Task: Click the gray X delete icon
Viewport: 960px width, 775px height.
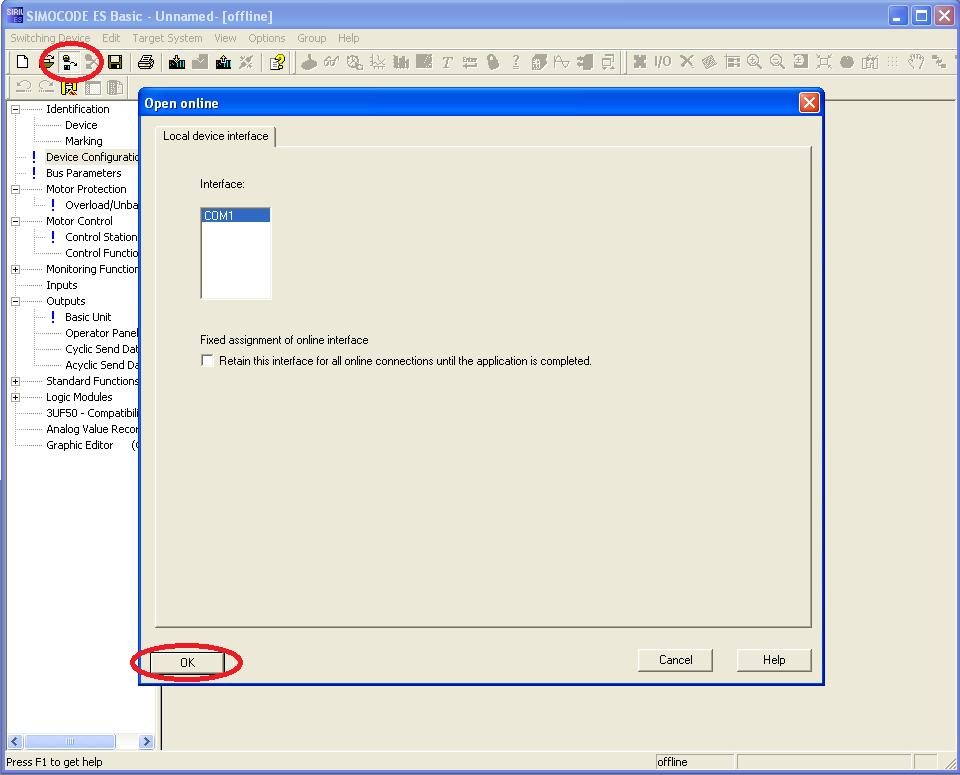Action: click(686, 62)
